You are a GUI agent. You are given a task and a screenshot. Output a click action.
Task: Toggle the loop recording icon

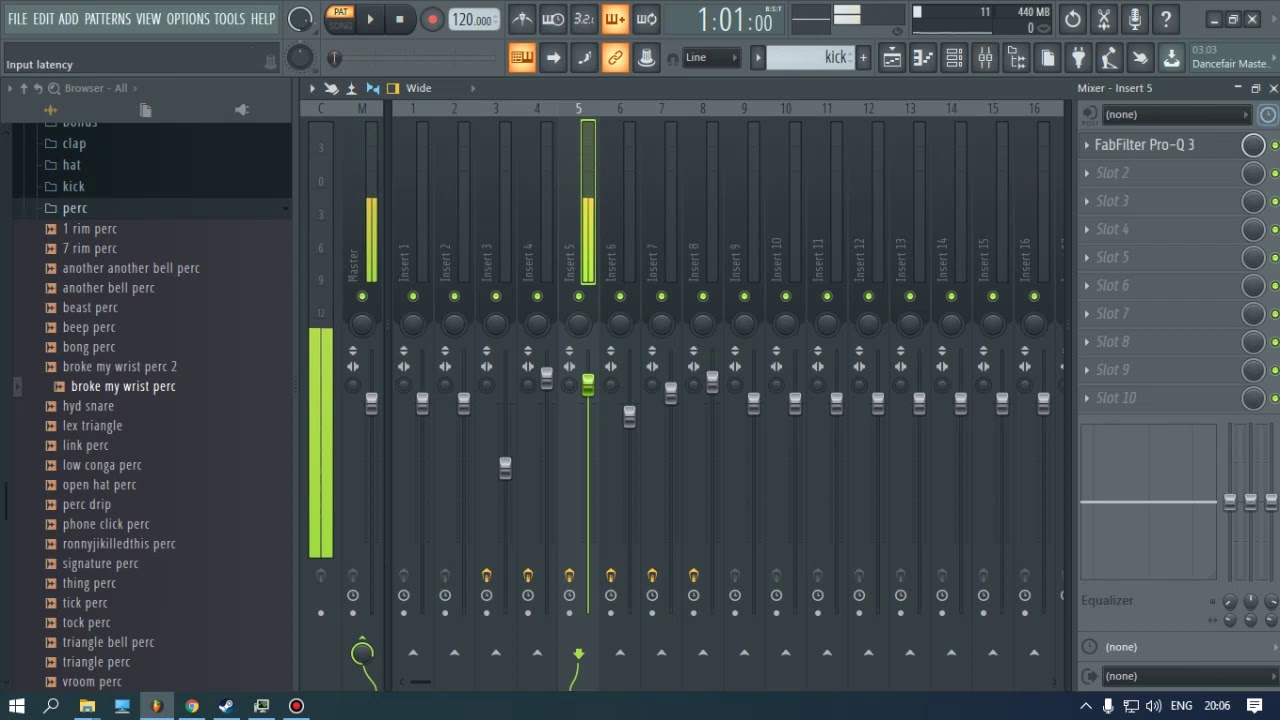646,19
